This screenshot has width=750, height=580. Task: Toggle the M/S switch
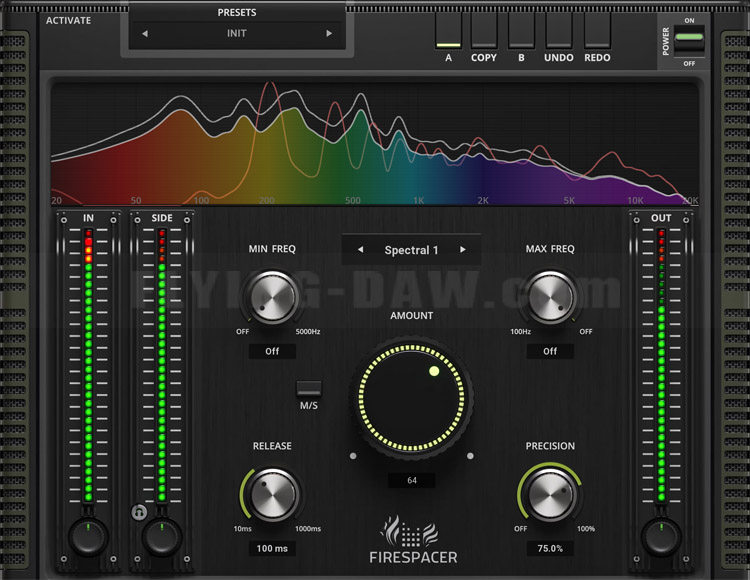309,388
